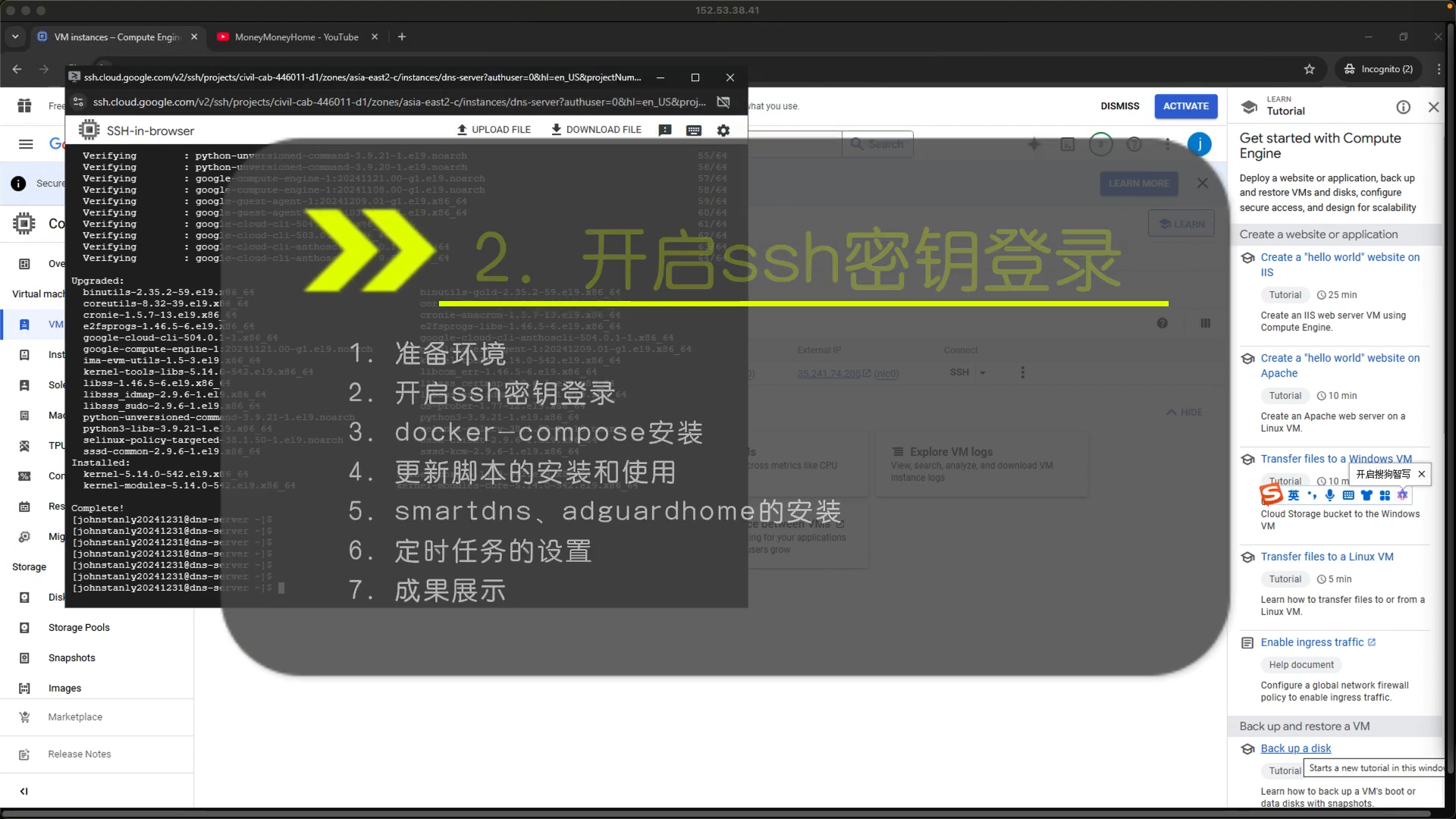Click the SSH connect button in instance row
The image size is (1456, 819).
[959, 372]
